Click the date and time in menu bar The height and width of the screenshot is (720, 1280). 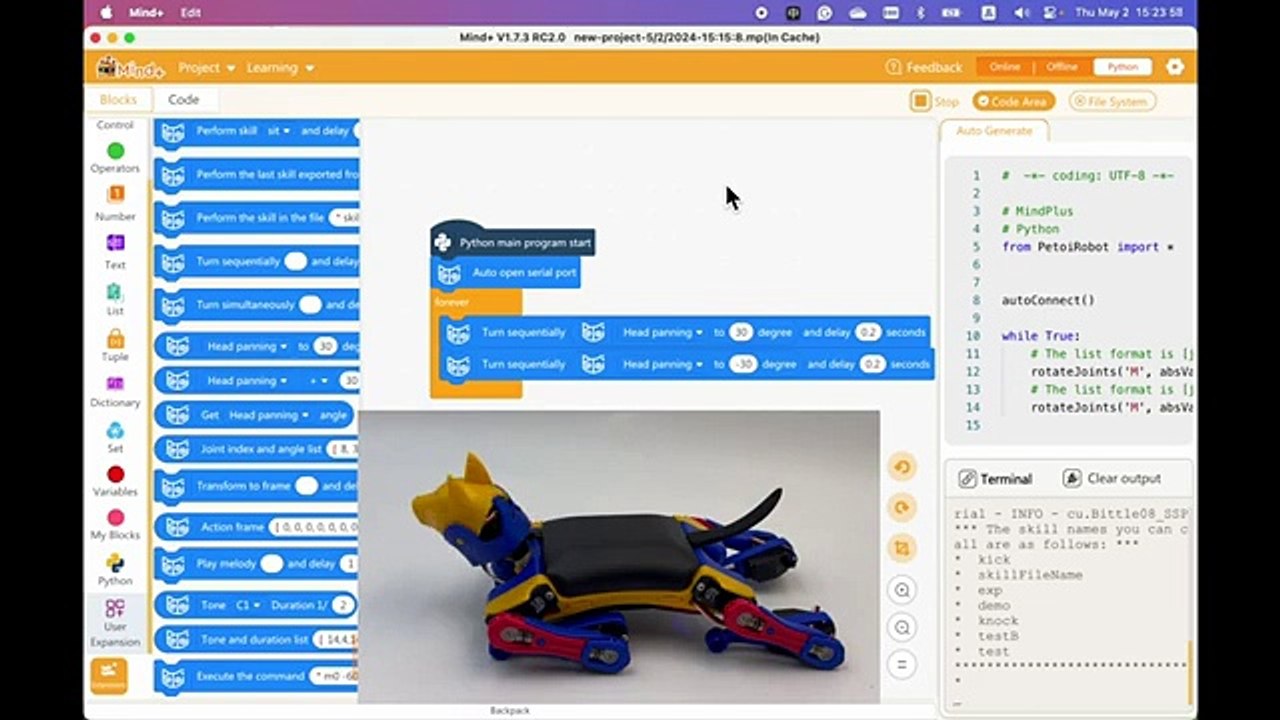click(x=1130, y=13)
